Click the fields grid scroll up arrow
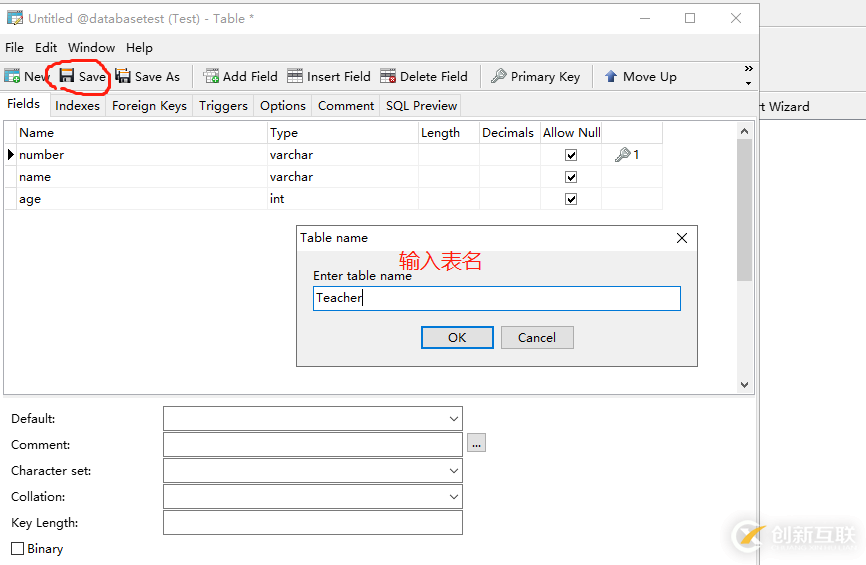Image resolution: width=866 pixels, height=565 pixels. [744, 131]
